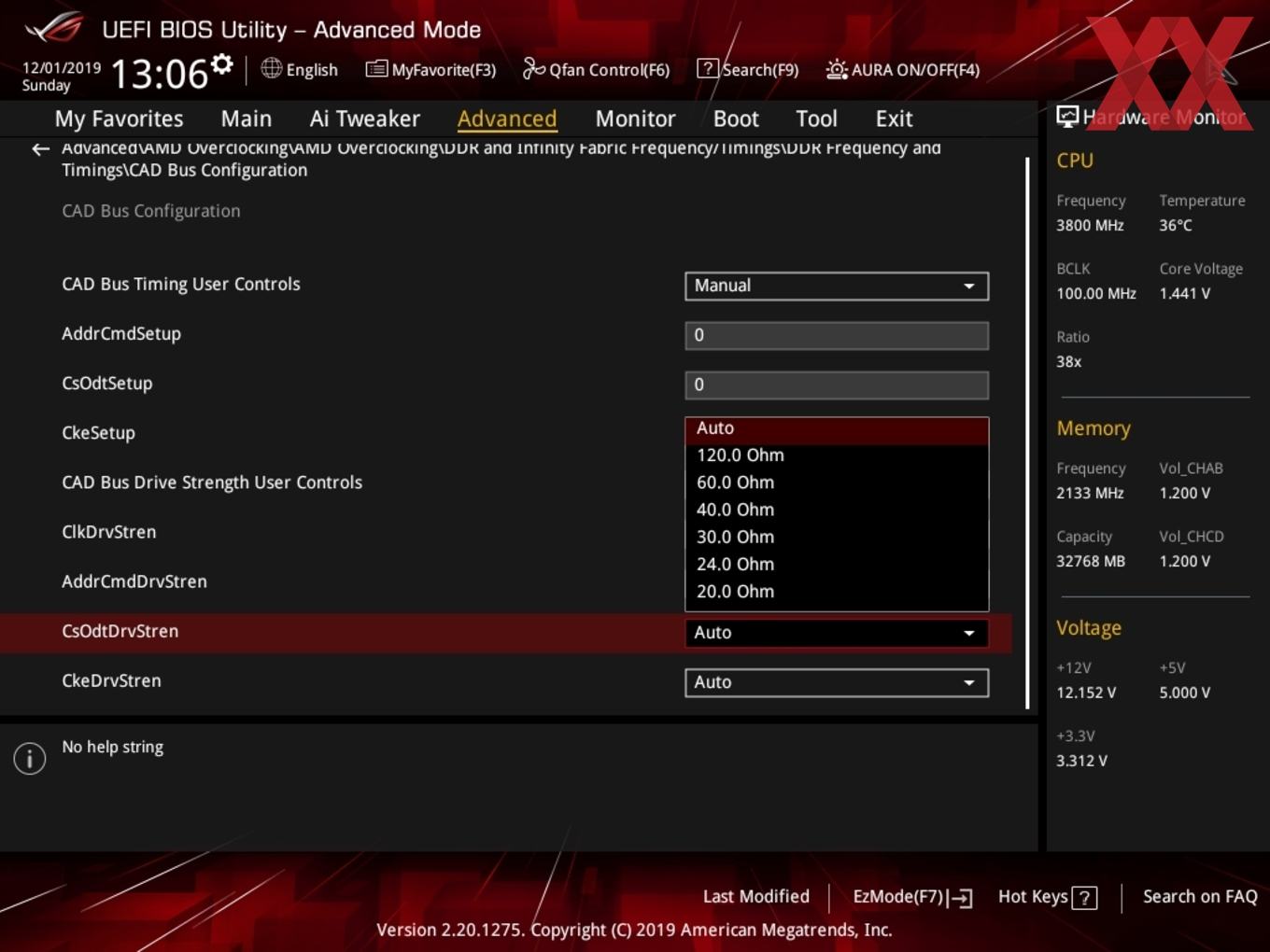Select the Advanced tab
Image resolution: width=1270 pixels, height=952 pixels.
point(507,119)
